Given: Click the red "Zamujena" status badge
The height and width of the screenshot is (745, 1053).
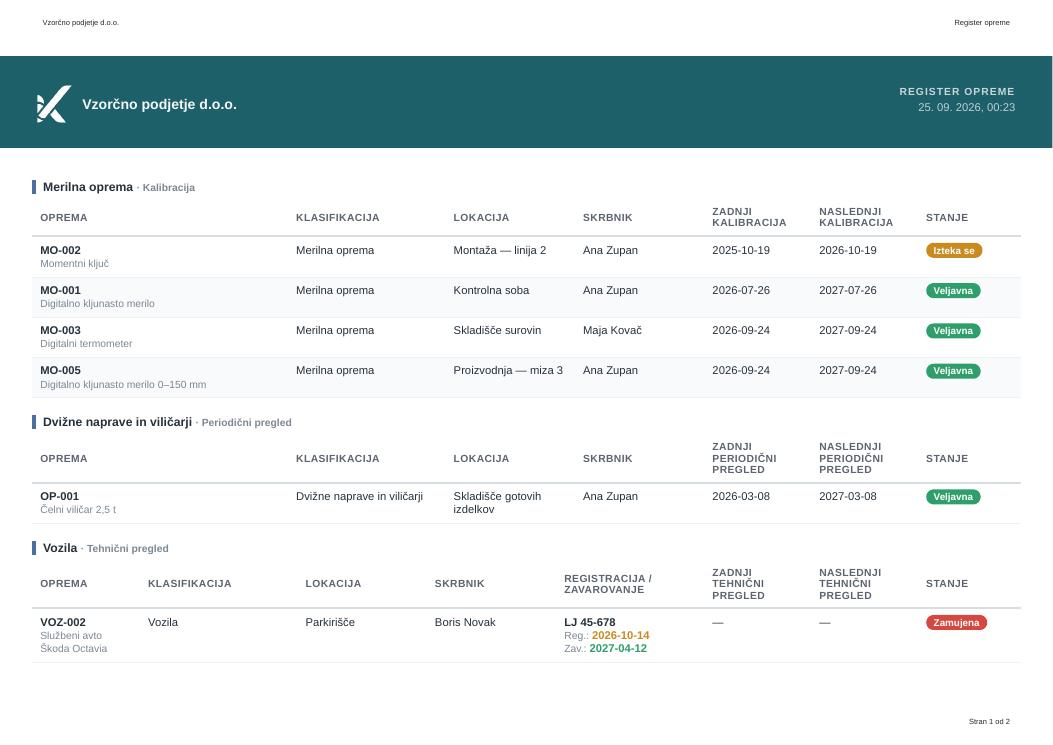Looking at the screenshot, I should coord(956,623).
